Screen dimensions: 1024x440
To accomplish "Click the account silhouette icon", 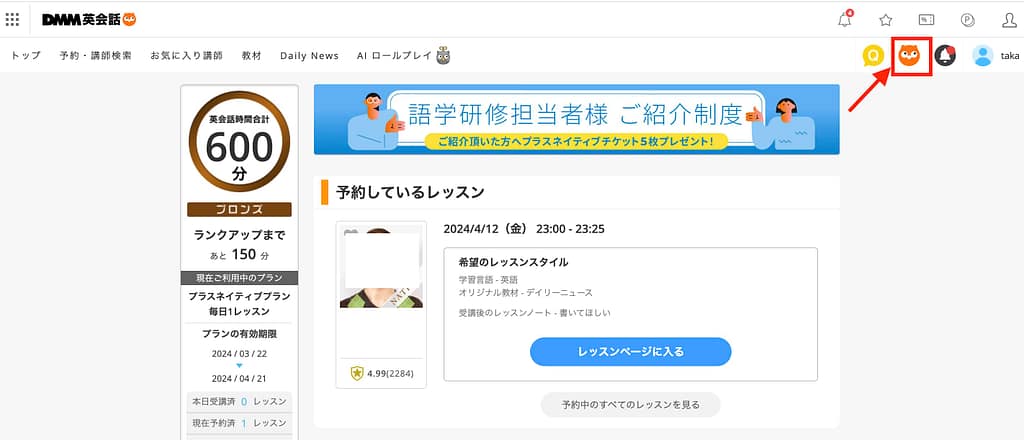I will tap(1008, 19).
